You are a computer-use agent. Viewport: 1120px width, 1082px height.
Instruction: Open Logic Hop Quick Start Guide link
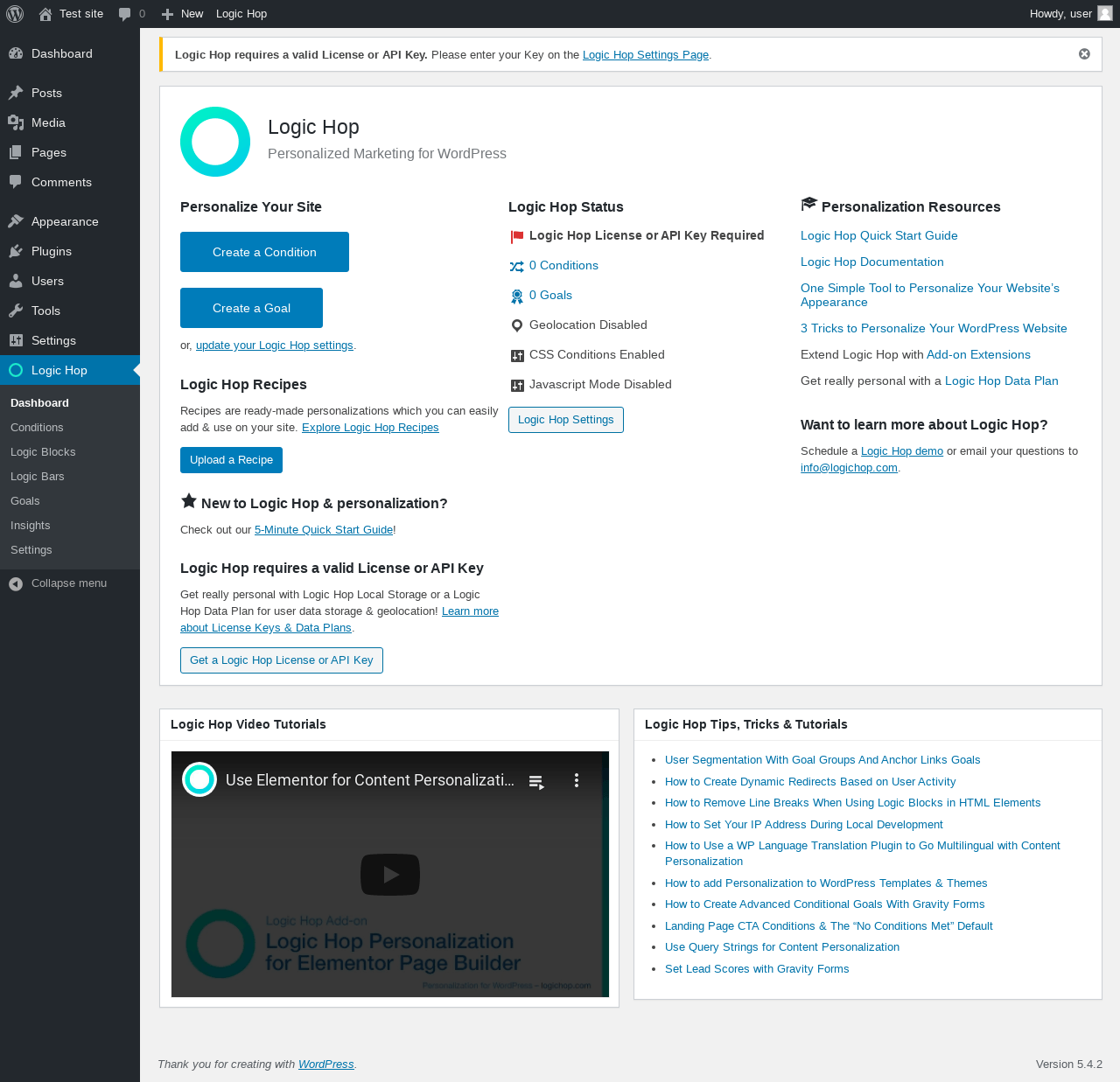point(879,235)
